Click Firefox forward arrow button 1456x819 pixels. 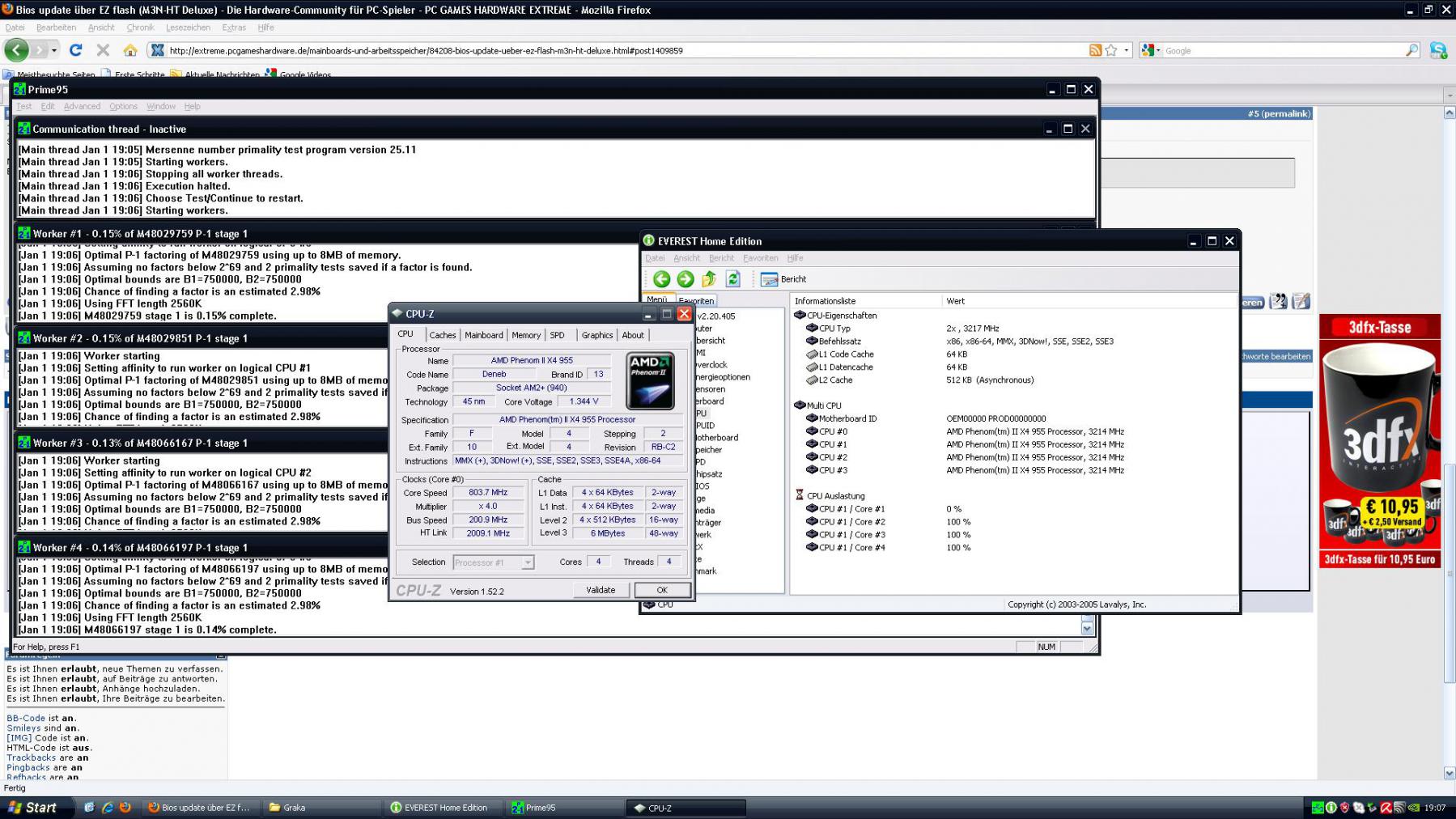tap(38, 50)
